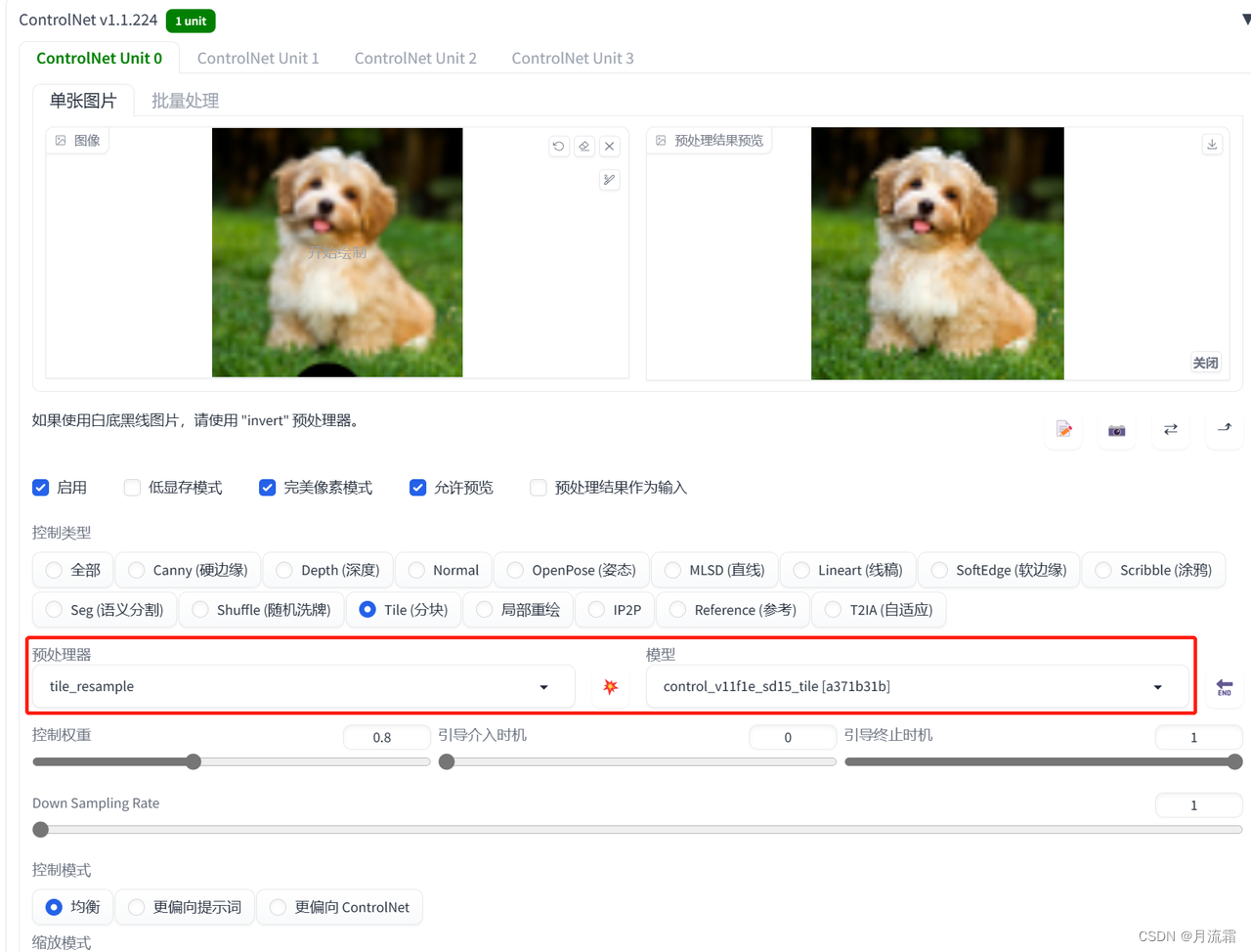Viewport: 1251px width, 952px height.
Task: Open the brush tool on input image
Action: [609, 180]
